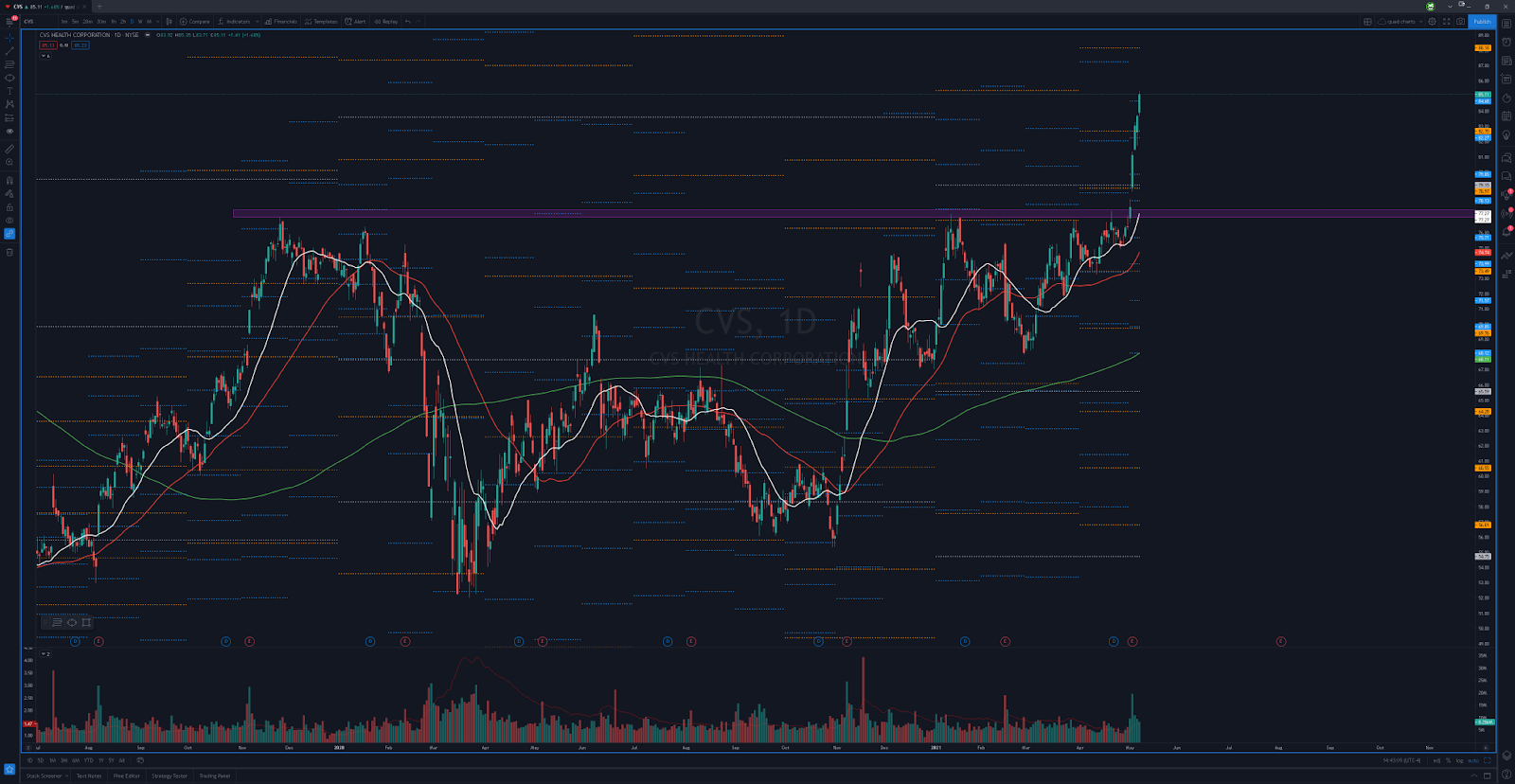Open the economic calendar panel
This screenshot has height=784, width=1515.
pyautogui.click(x=1506, y=116)
